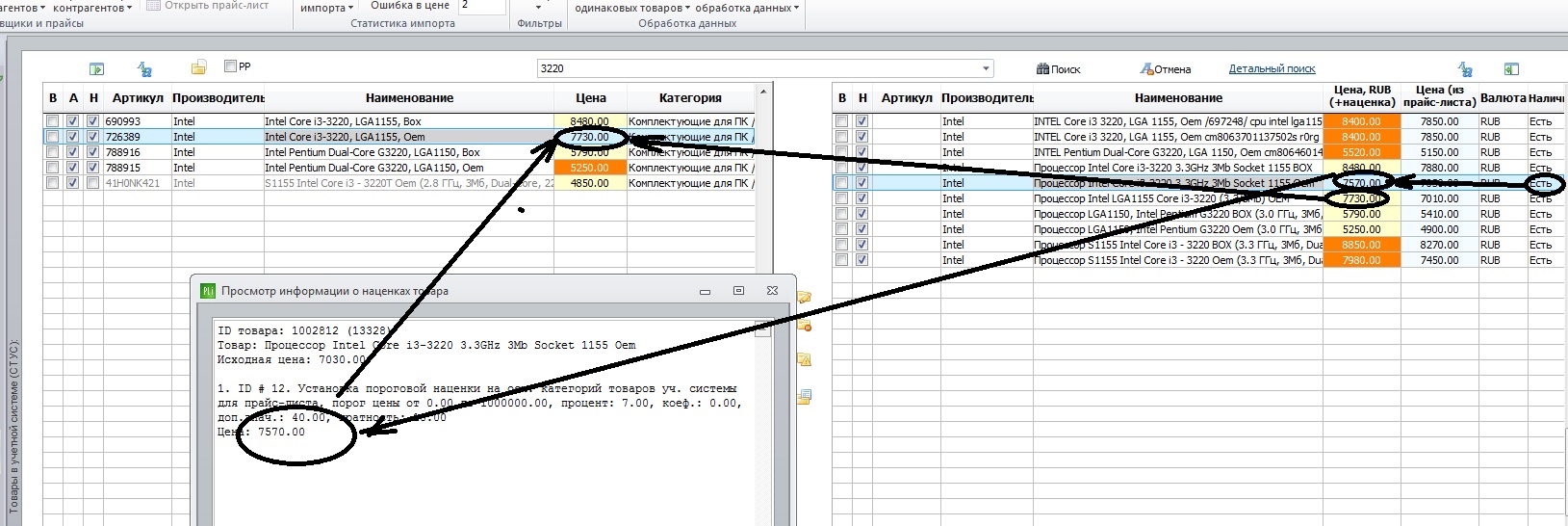The width and height of the screenshot is (1568, 526).
Task: Open the Детальный поиск link
Action: [x=1272, y=69]
